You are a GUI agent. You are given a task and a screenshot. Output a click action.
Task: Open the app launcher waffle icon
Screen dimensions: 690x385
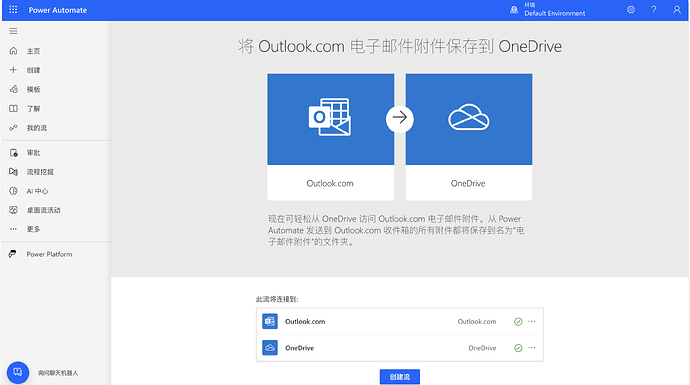coord(13,10)
